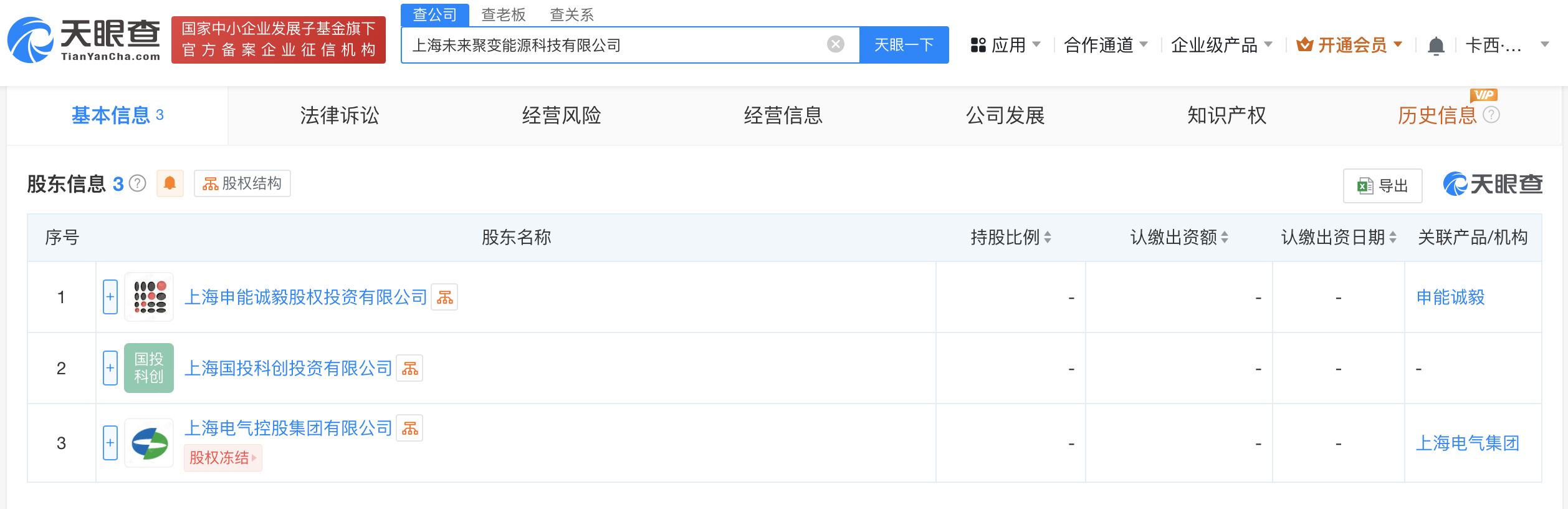Open the 应用 dropdown menu
This screenshot has width=1568, height=509.
1005,45
